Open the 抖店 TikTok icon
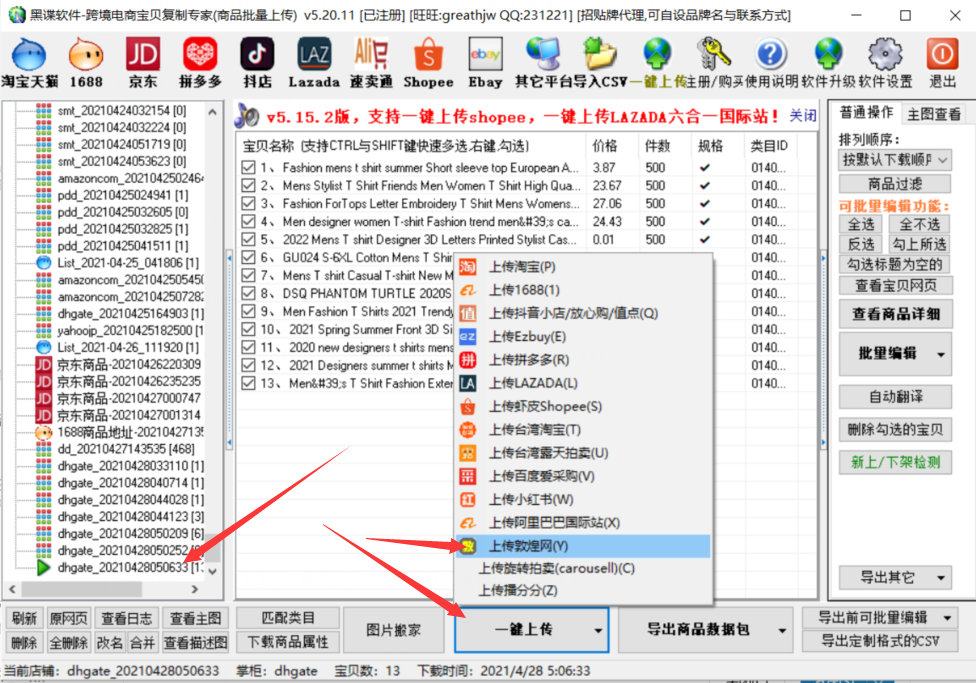The height and width of the screenshot is (683, 976). click(x=257, y=62)
